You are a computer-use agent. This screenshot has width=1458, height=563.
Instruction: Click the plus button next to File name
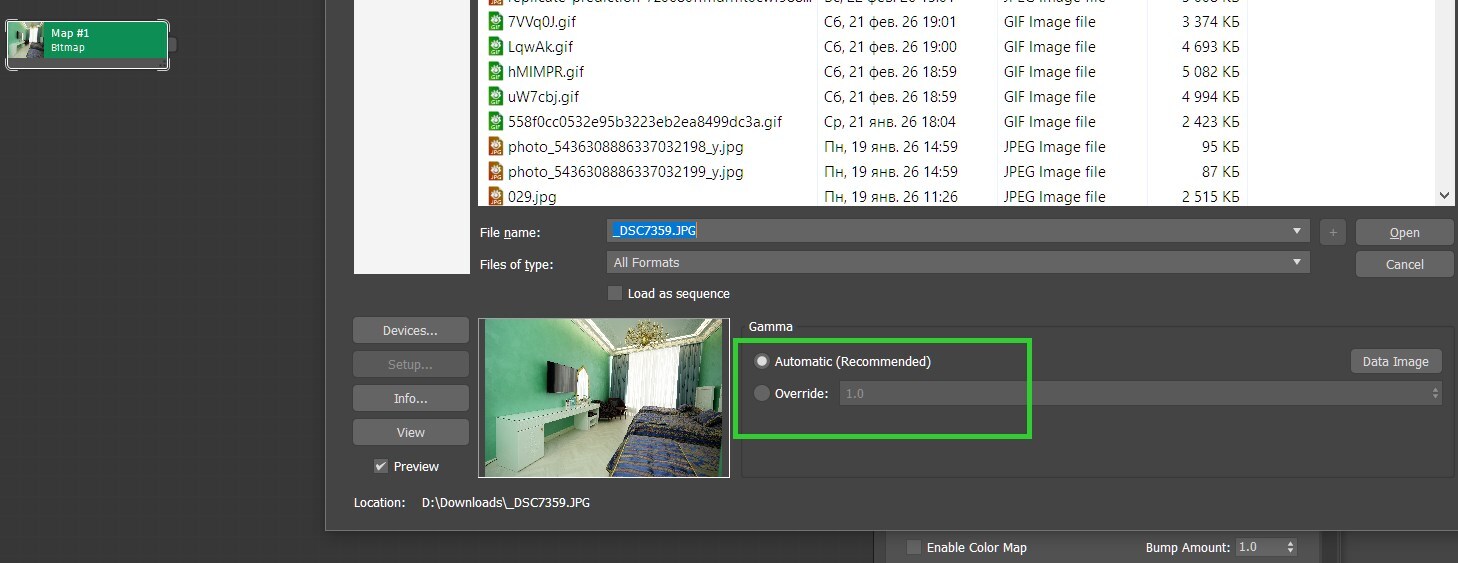[1332, 232]
